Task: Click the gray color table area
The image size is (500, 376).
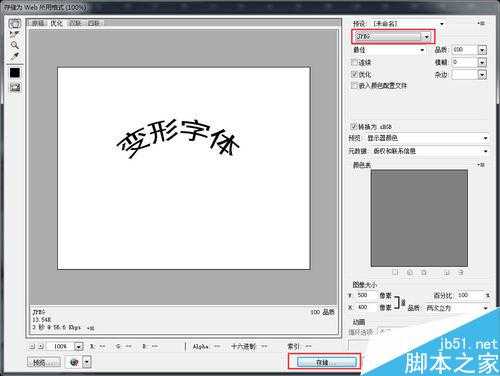Action: [x=419, y=218]
